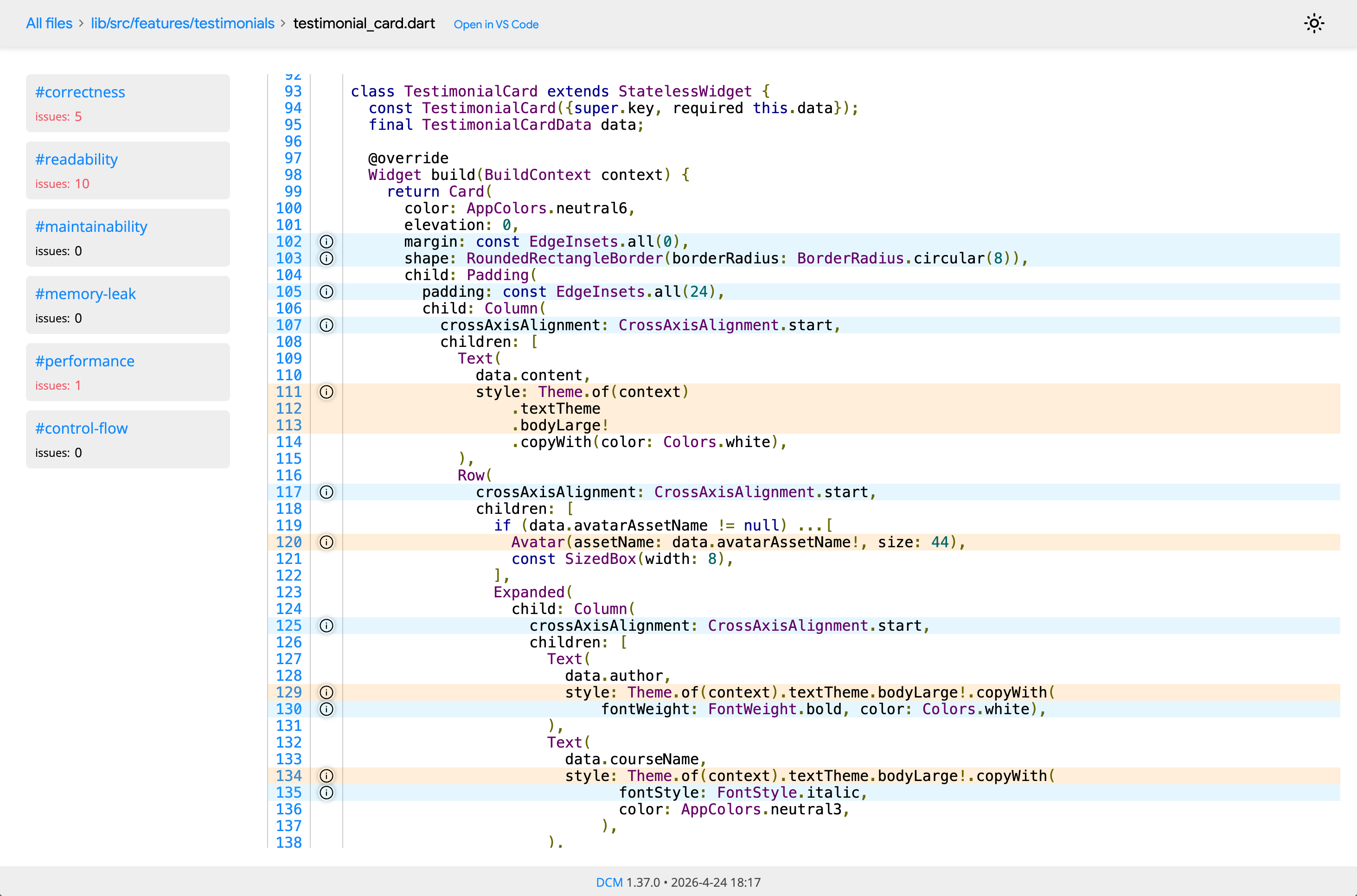Toggle the readability issues filter
Screen dimensions: 1357x896
point(77,160)
